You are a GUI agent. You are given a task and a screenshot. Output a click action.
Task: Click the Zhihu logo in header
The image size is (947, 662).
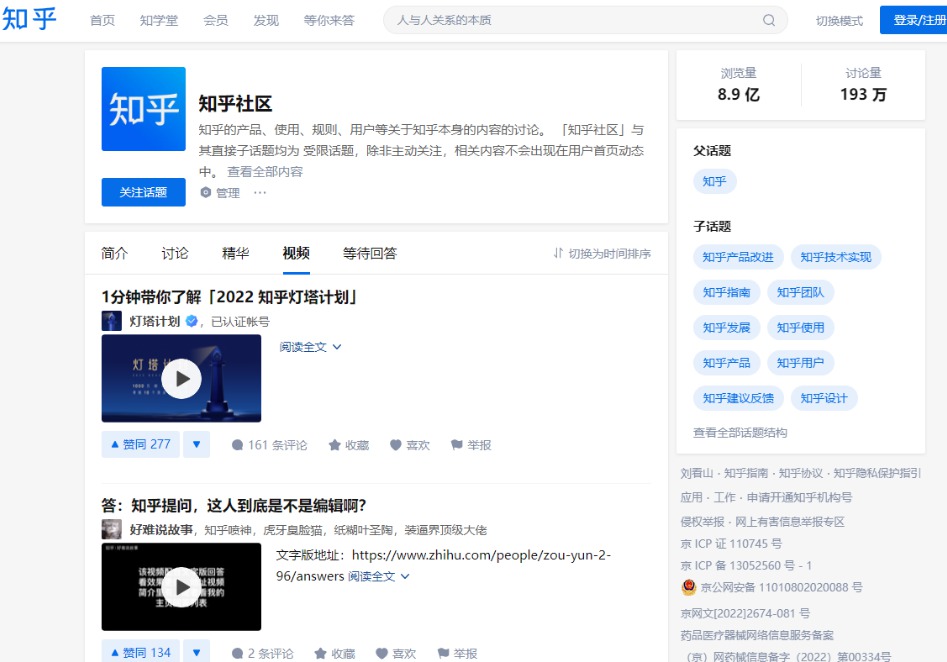coord(29,19)
